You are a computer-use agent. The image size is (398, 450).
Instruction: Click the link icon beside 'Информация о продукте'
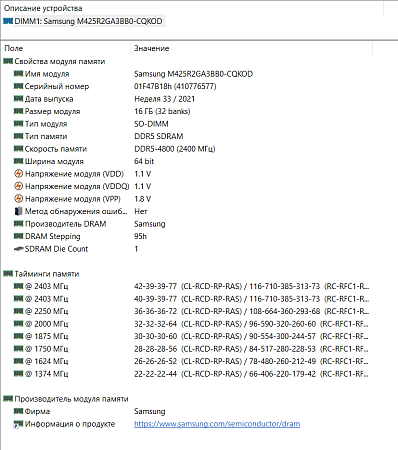point(18,424)
